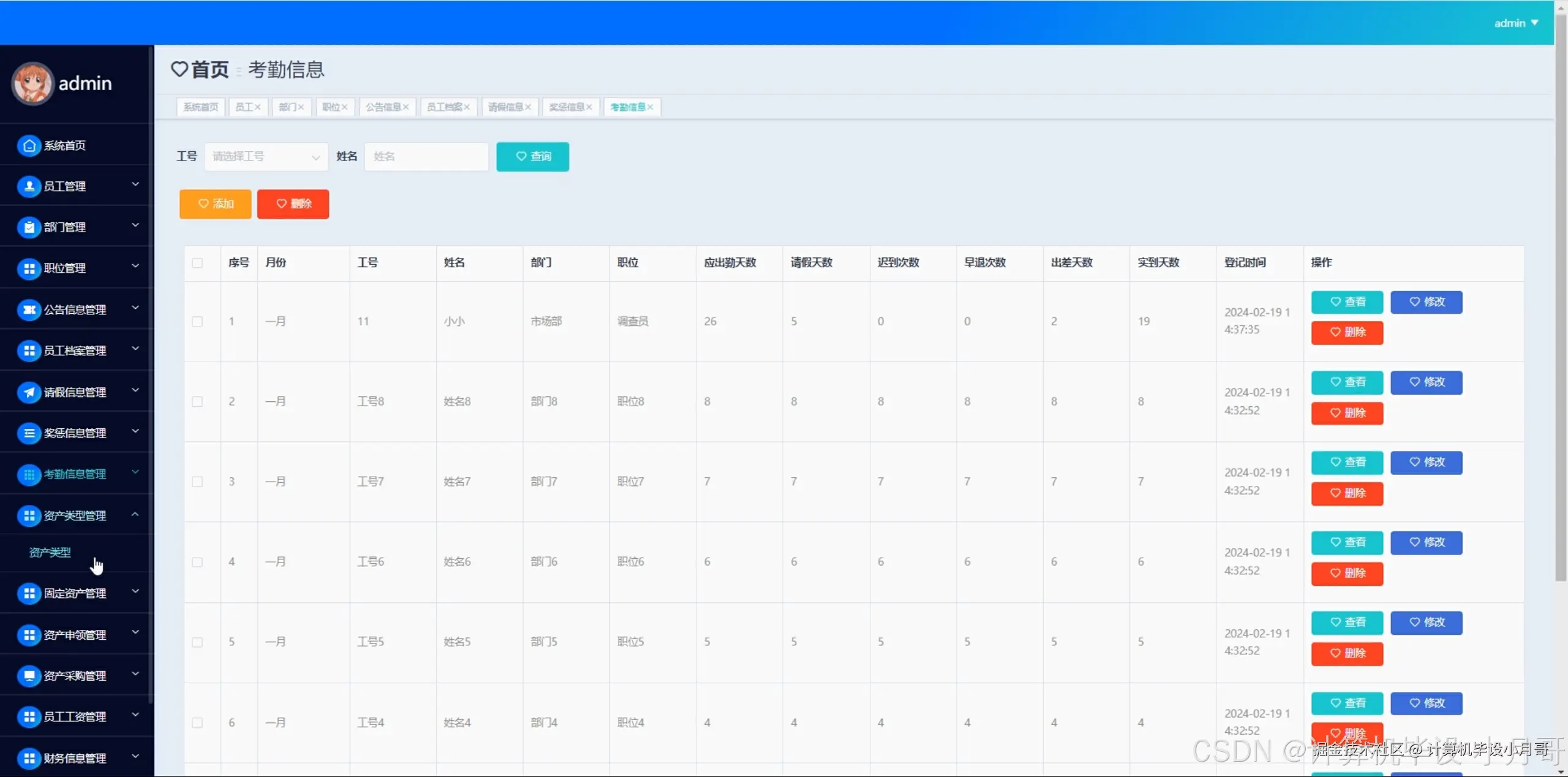Click the 公告信息管理 icon in sidebar
Viewport: 1568px width, 777px height.
pos(29,309)
